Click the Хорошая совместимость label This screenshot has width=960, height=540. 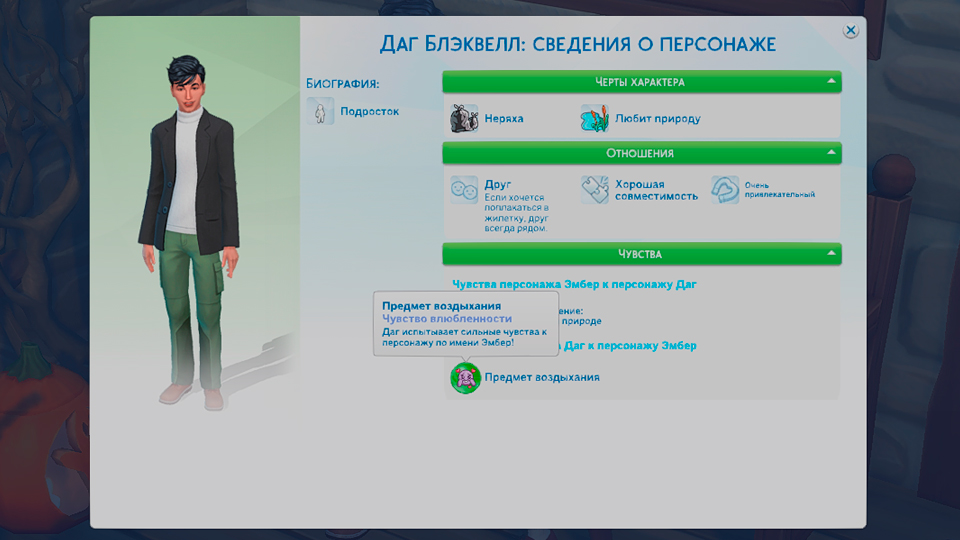[x=656, y=190]
